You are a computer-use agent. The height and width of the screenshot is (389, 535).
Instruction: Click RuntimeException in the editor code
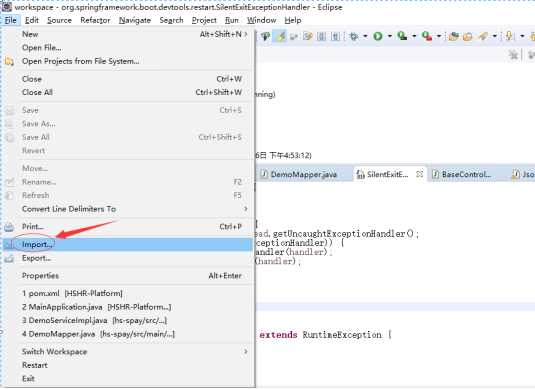coord(342,335)
